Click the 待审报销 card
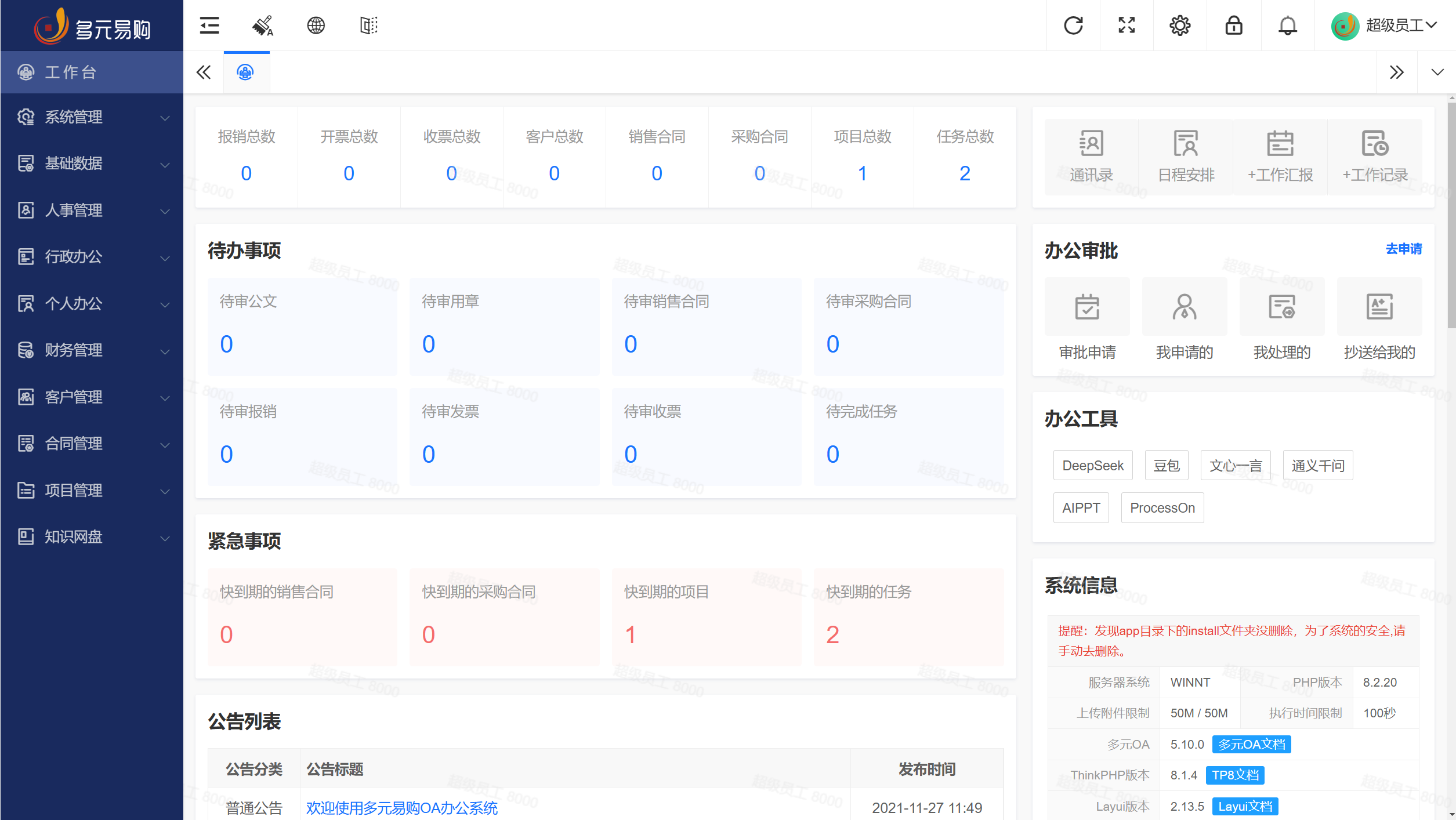 pyautogui.click(x=303, y=437)
